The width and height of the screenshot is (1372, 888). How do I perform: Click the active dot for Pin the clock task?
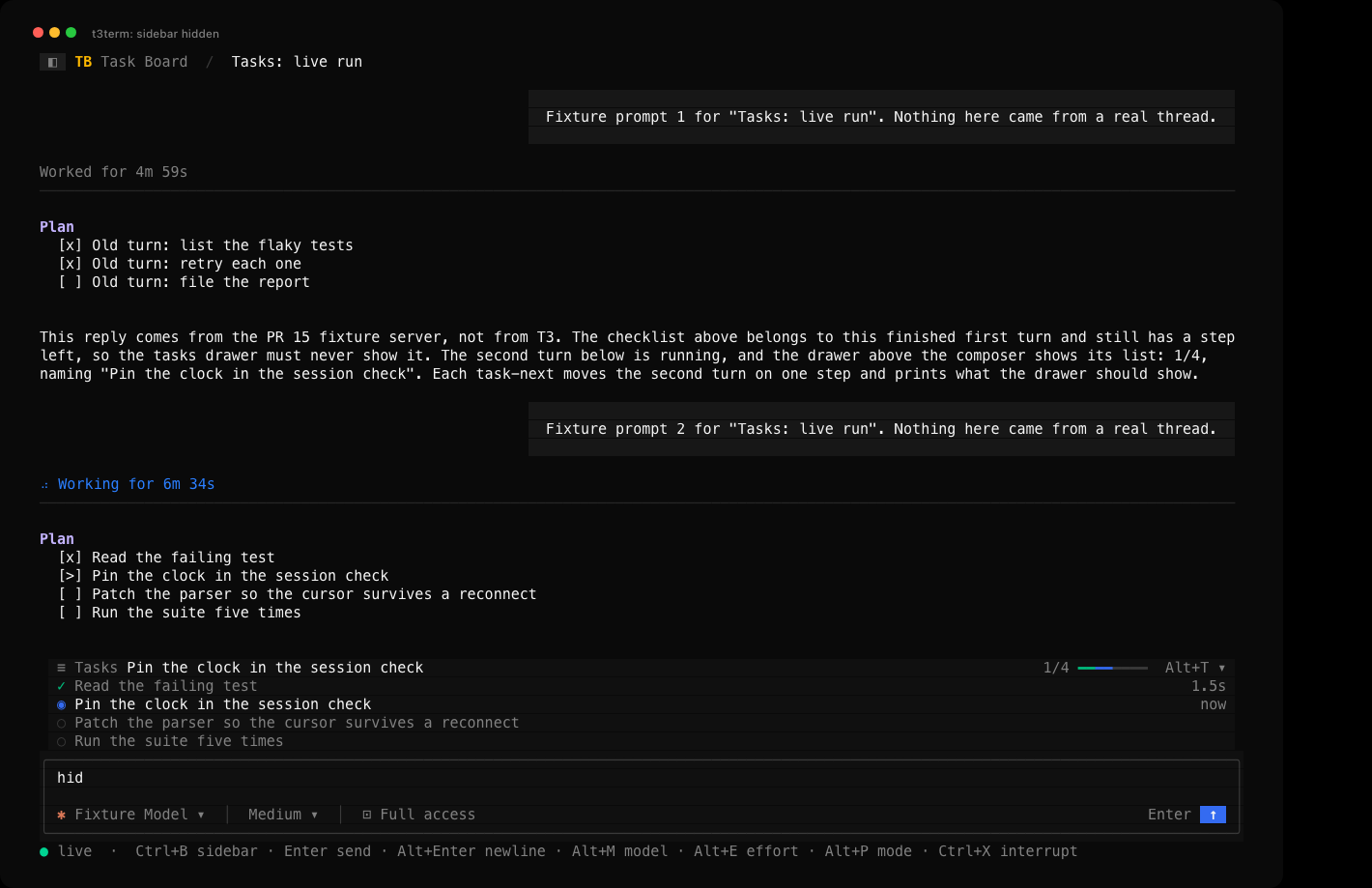[61, 704]
